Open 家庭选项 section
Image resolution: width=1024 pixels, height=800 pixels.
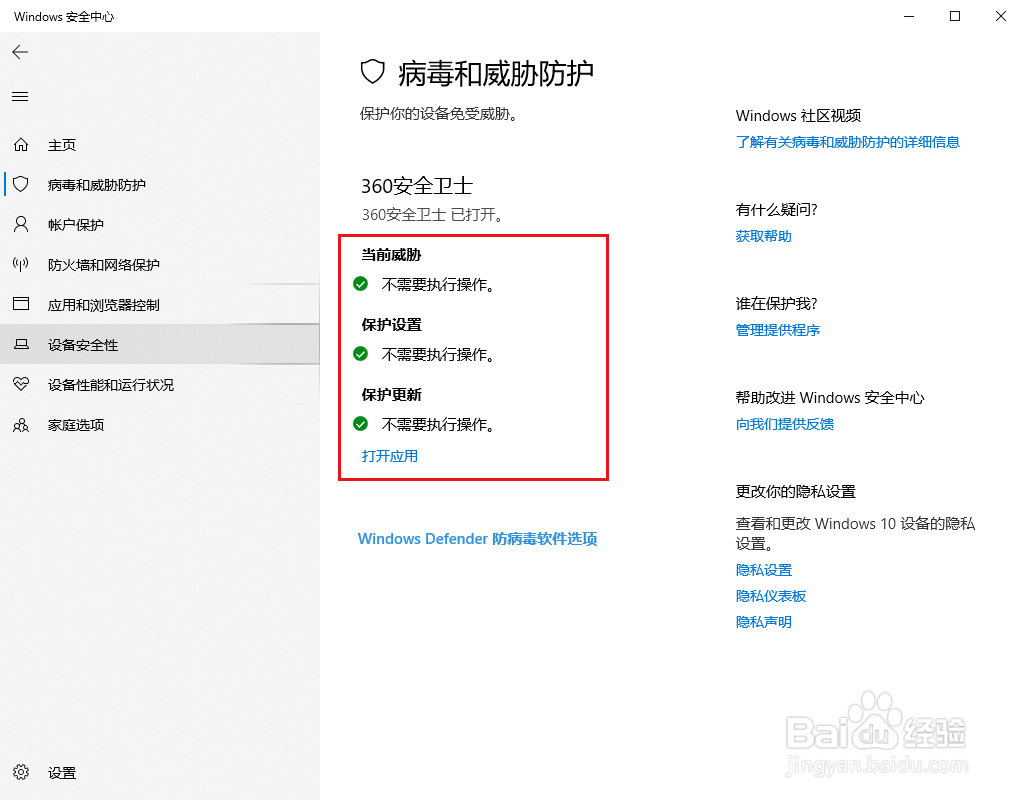160,425
